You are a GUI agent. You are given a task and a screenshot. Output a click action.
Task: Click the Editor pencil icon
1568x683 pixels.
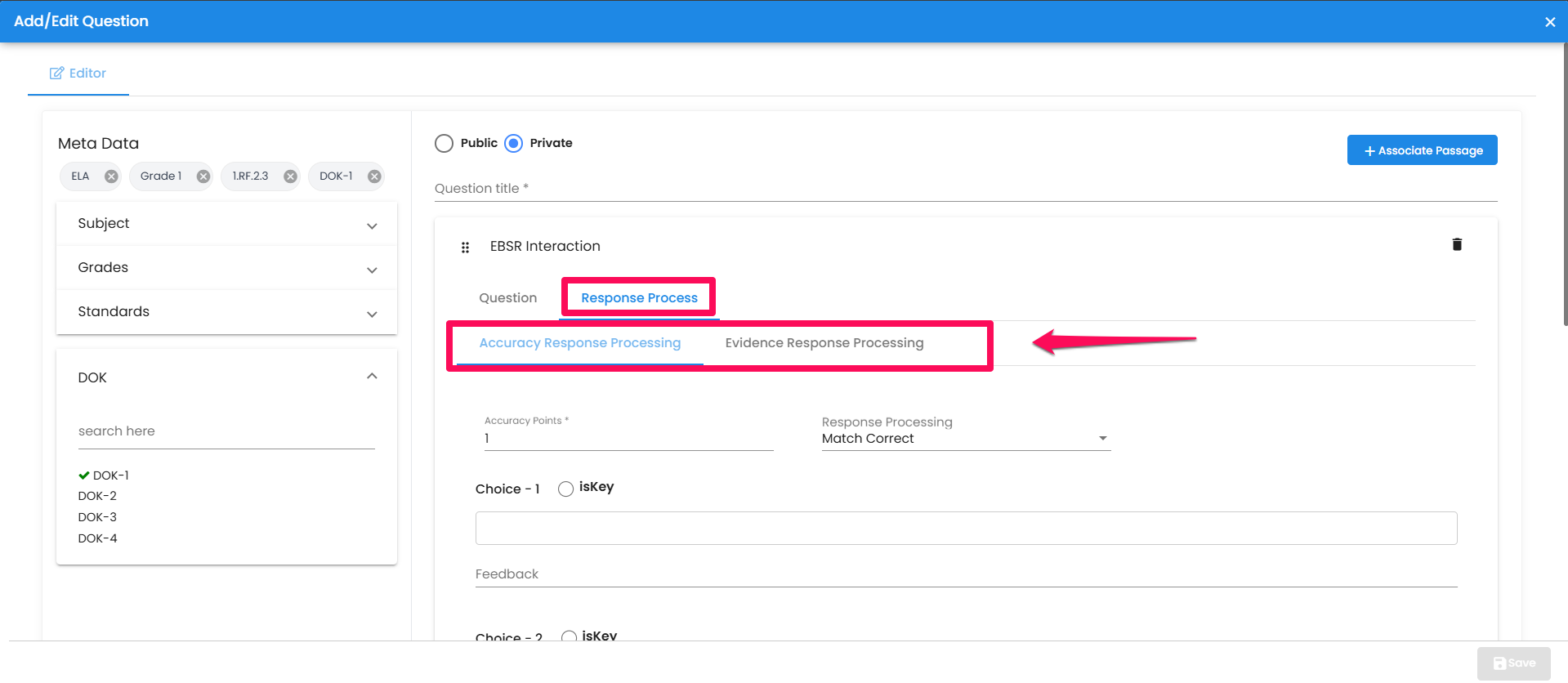pyautogui.click(x=56, y=74)
